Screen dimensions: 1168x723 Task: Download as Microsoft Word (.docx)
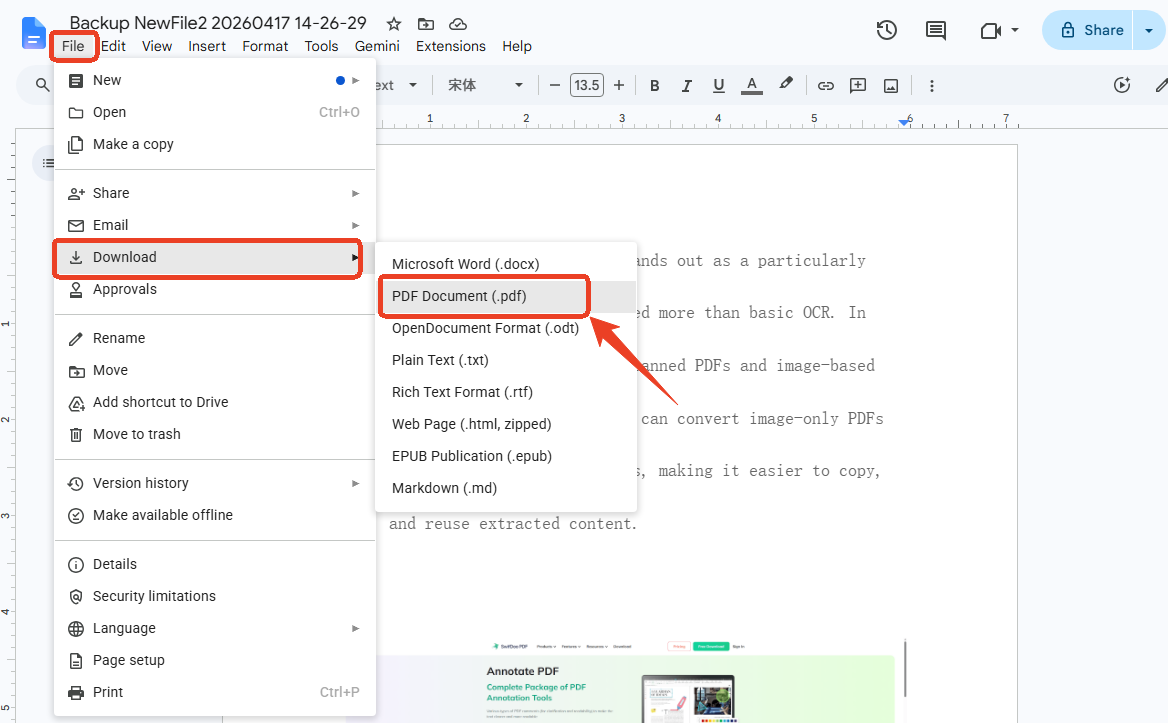pyautogui.click(x=506, y=264)
